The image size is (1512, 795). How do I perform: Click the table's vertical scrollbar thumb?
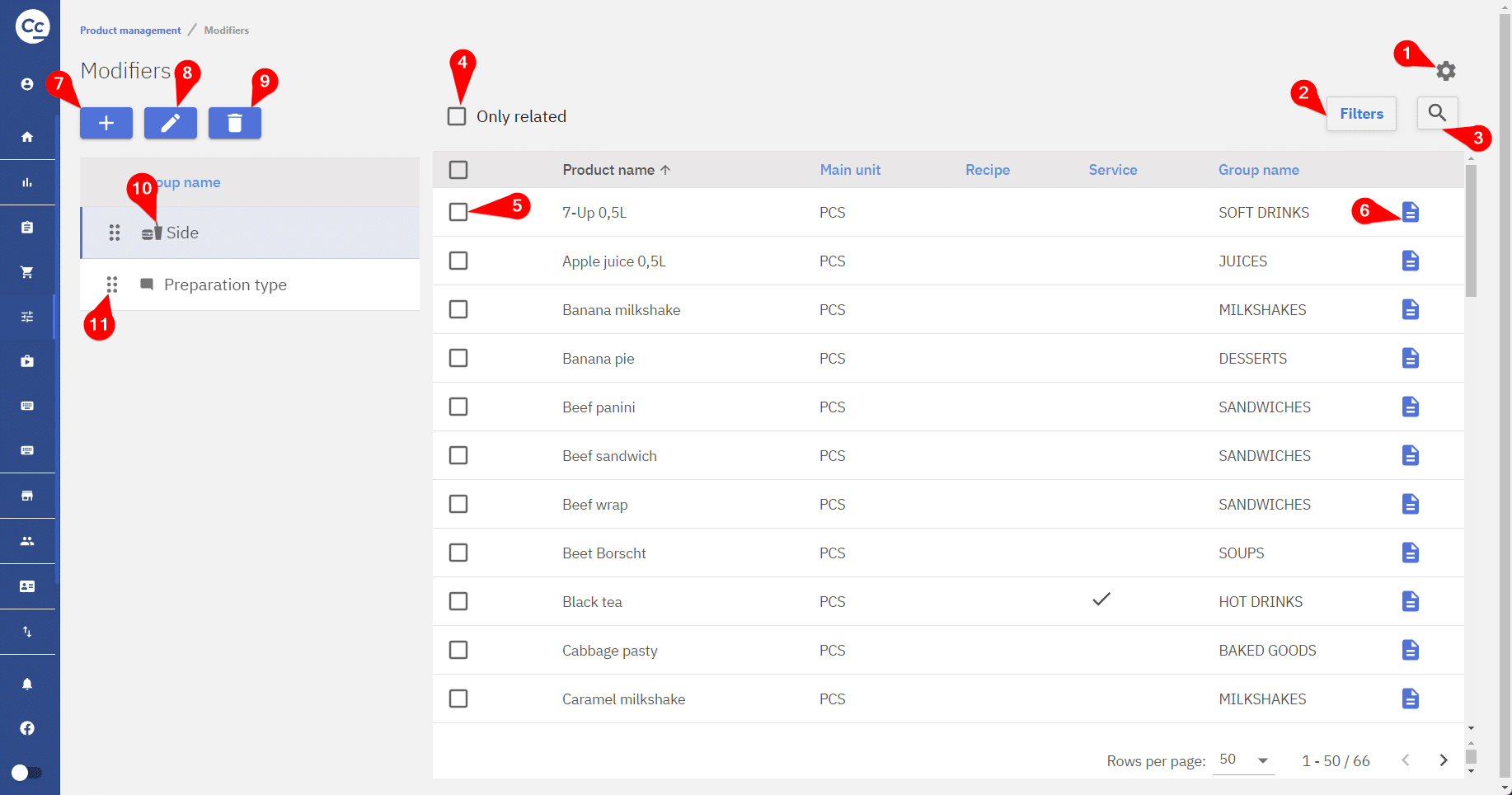(1471, 231)
